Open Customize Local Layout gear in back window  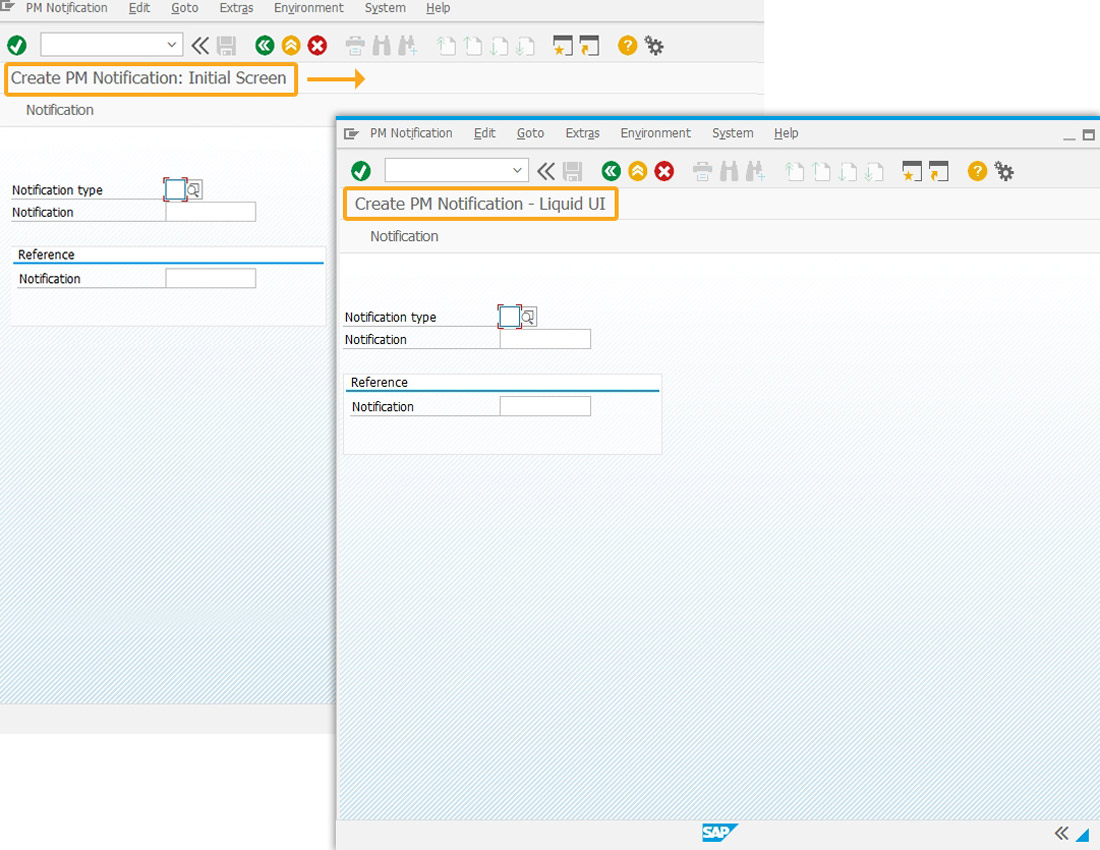(654, 46)
